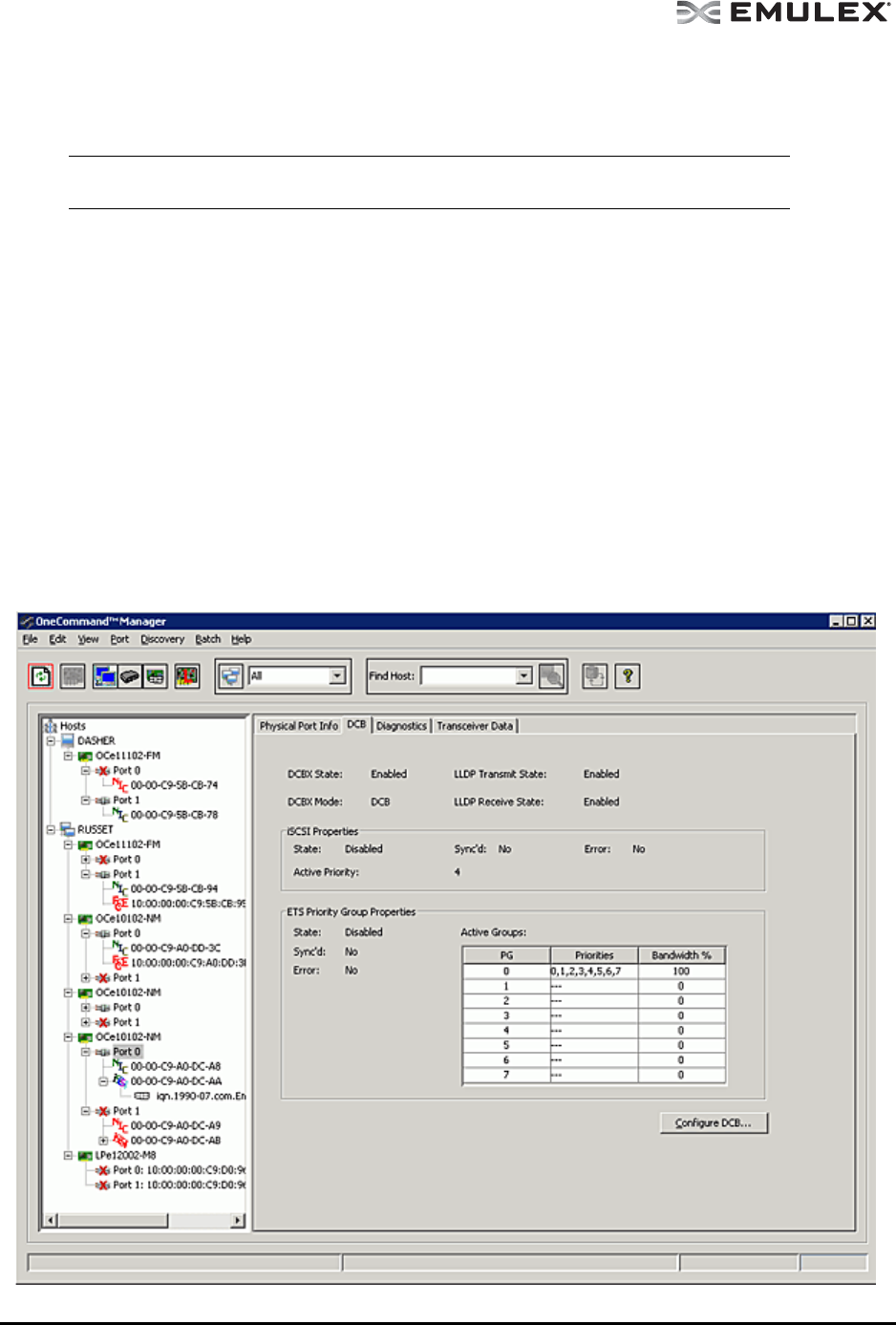Viewport: 896px width, 1325px height.
Task: Click the red X port icon of Port 0: 10:00:00:00:C9:D0
Action: tap(102, 1170)
